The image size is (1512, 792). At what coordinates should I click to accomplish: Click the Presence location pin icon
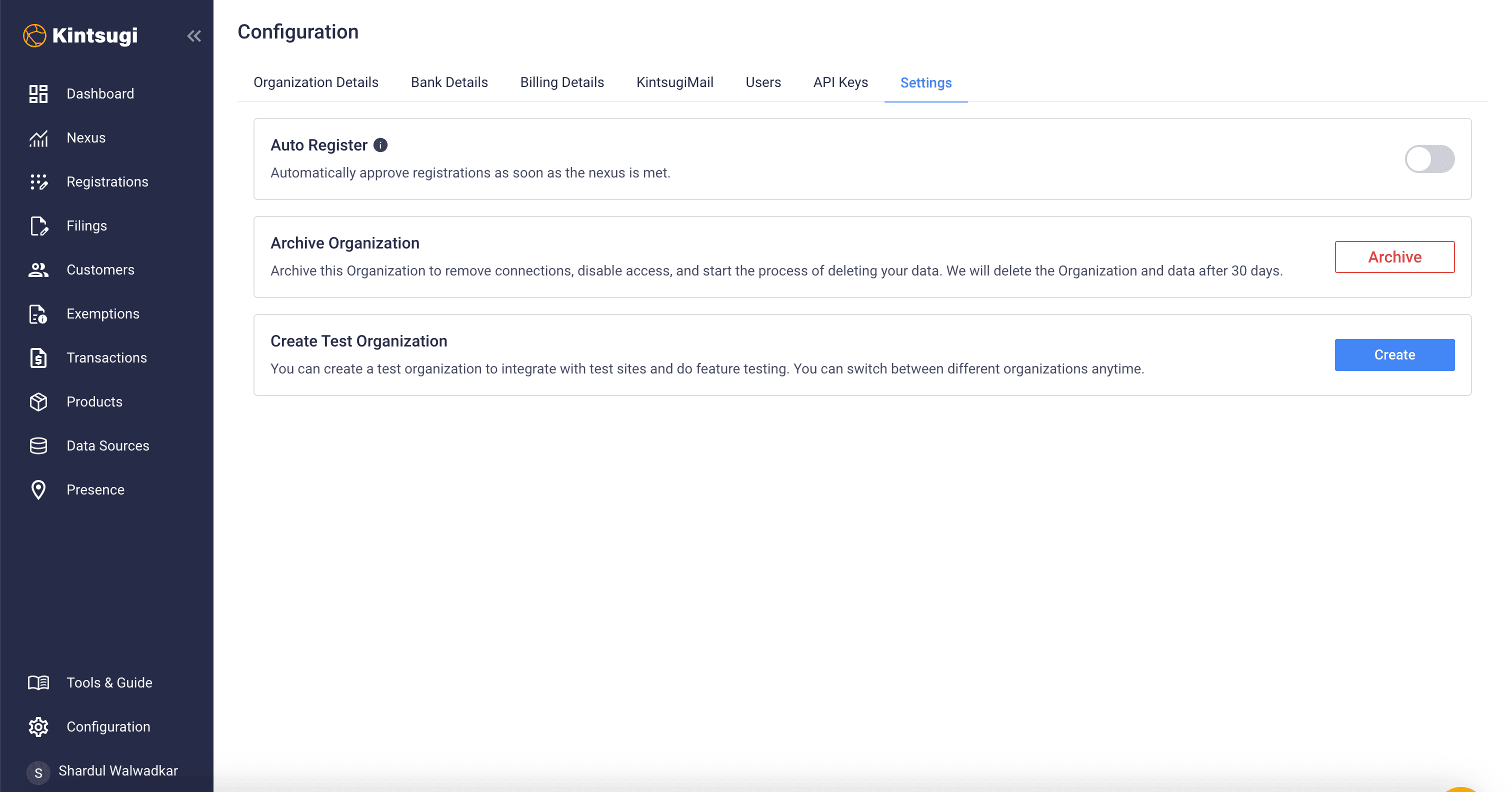click(x=38, y=490)
